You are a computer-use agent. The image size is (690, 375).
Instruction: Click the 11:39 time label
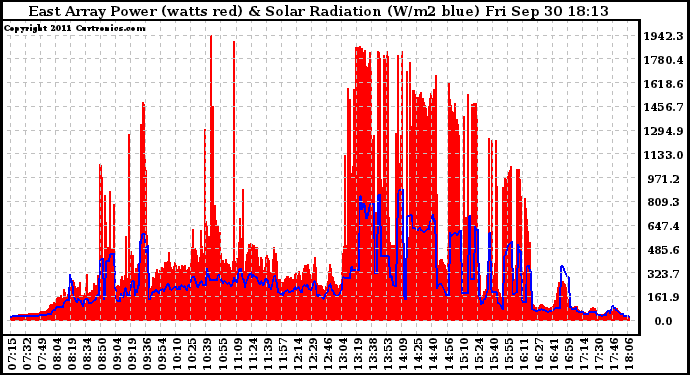[267, 354]
